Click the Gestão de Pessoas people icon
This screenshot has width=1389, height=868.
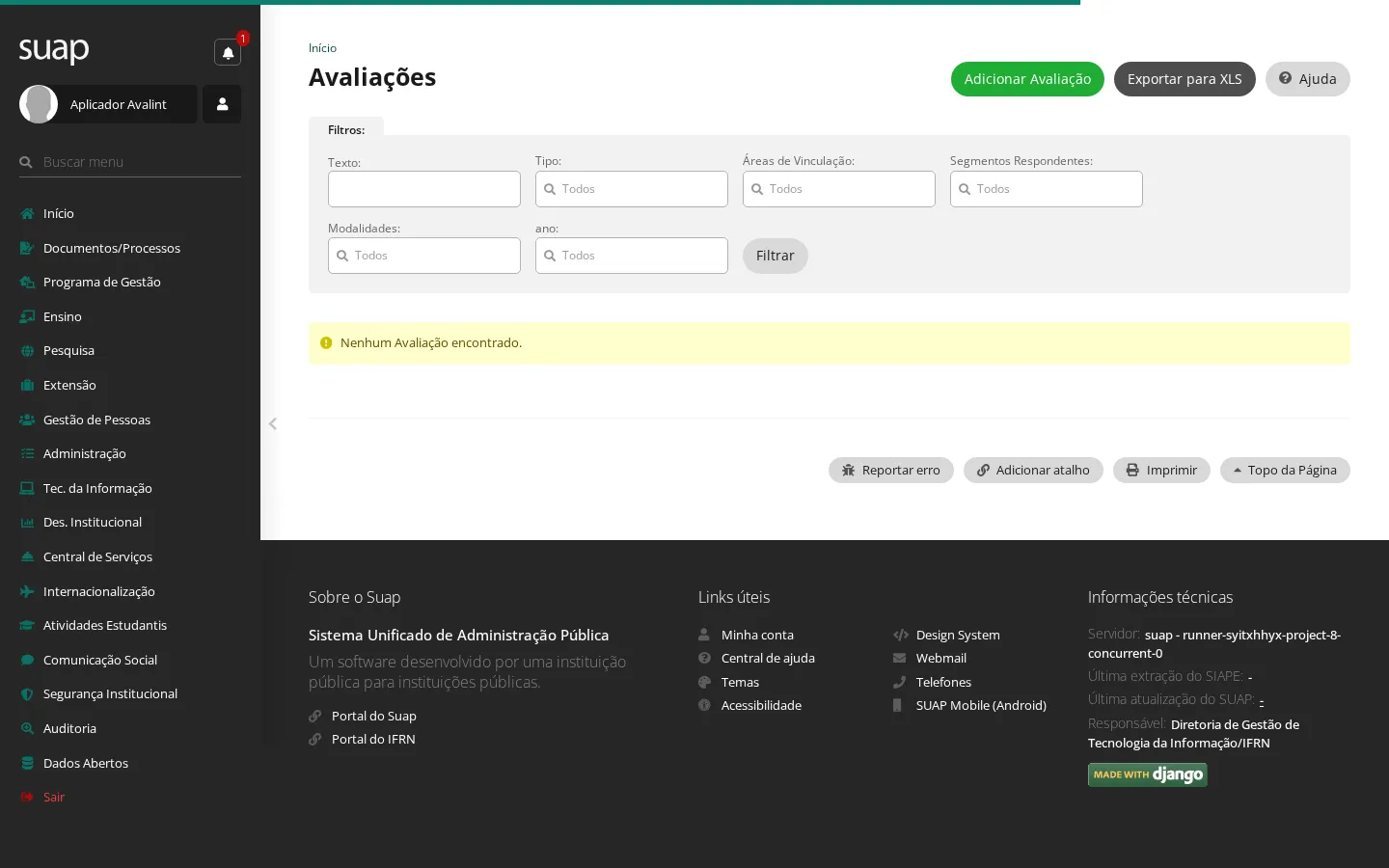pos(27,420)
